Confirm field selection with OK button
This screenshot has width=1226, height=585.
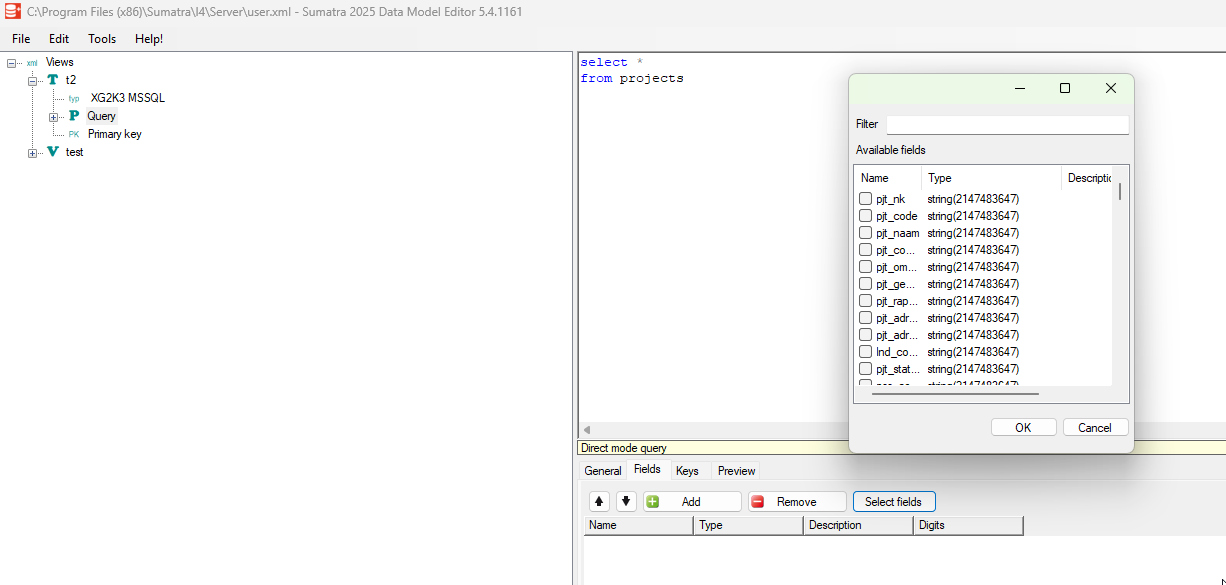coord(1023,427)
